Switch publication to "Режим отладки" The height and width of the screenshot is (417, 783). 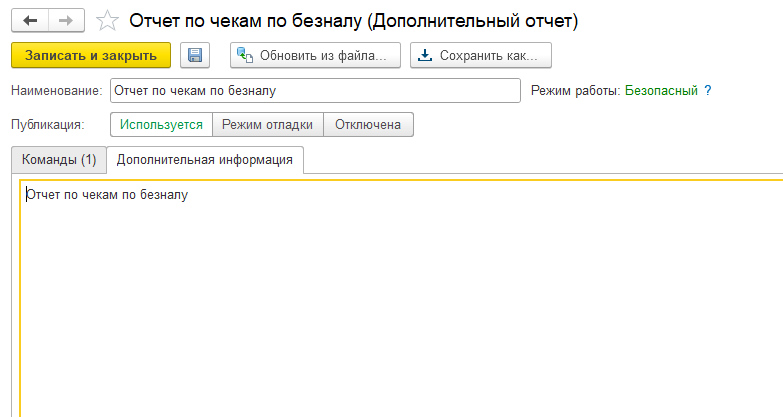pyautogui.click(x=267, y=125)
